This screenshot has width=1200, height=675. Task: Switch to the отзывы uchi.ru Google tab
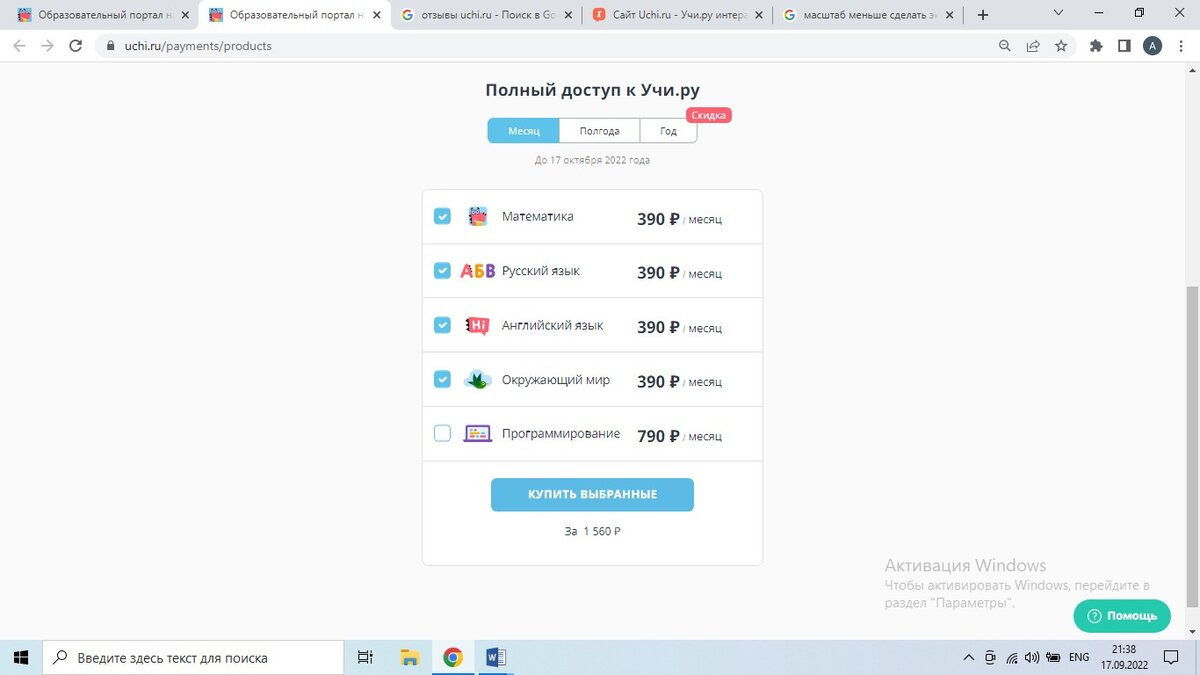(x=484, y=15)
